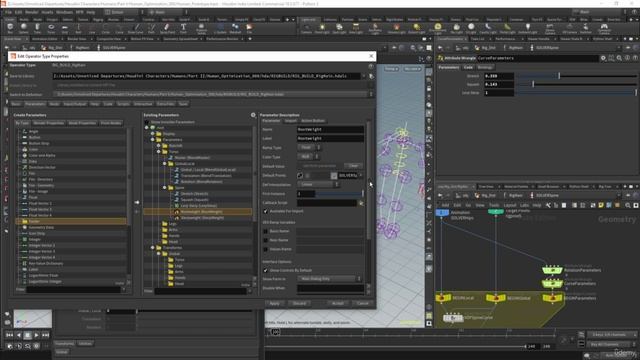Image resolution: width=640 pixels, height=360 pixels.
Task: Enable the Values Name checkbox
Action: 266,249
